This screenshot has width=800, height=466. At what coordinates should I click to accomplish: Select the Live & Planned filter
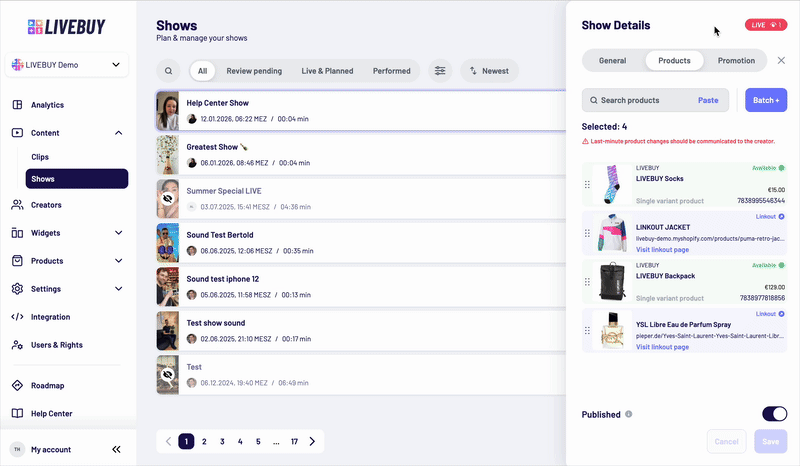(x=327, y=71)
